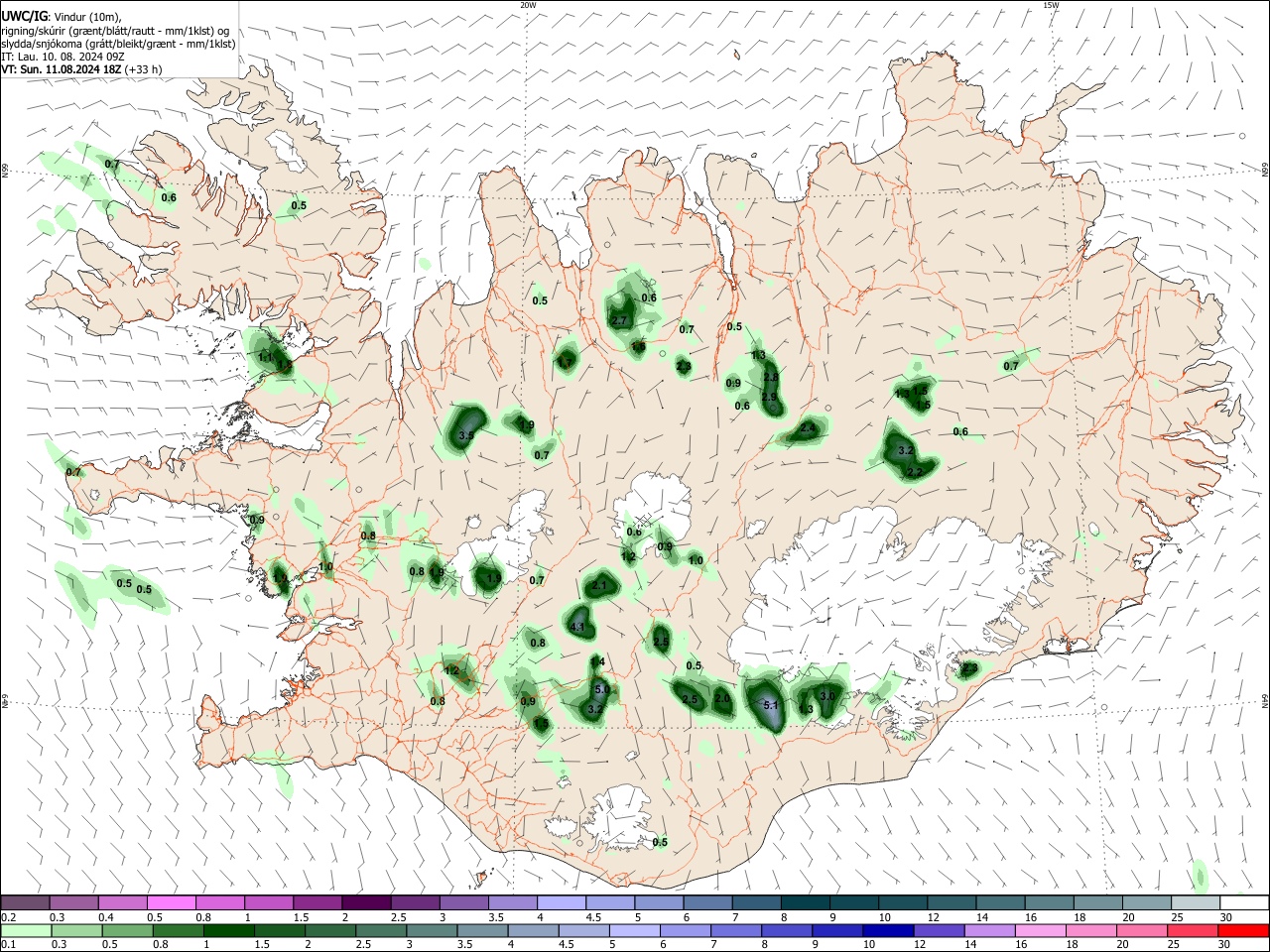Click the title text 'UWC/IG: Vindur (10m)'
Screen dimensions: 1270x952
click(x=62, y=16)
